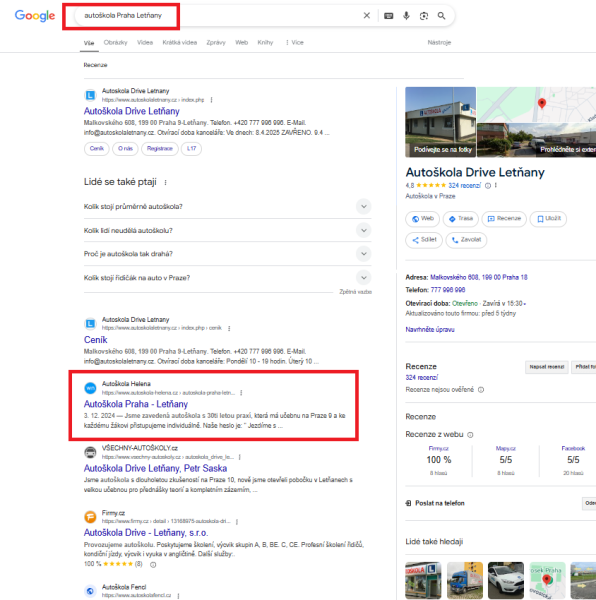Open options dots next to Autoškola Helena result
The width and height of the screenshot is (596, 600).
(241, 393)
